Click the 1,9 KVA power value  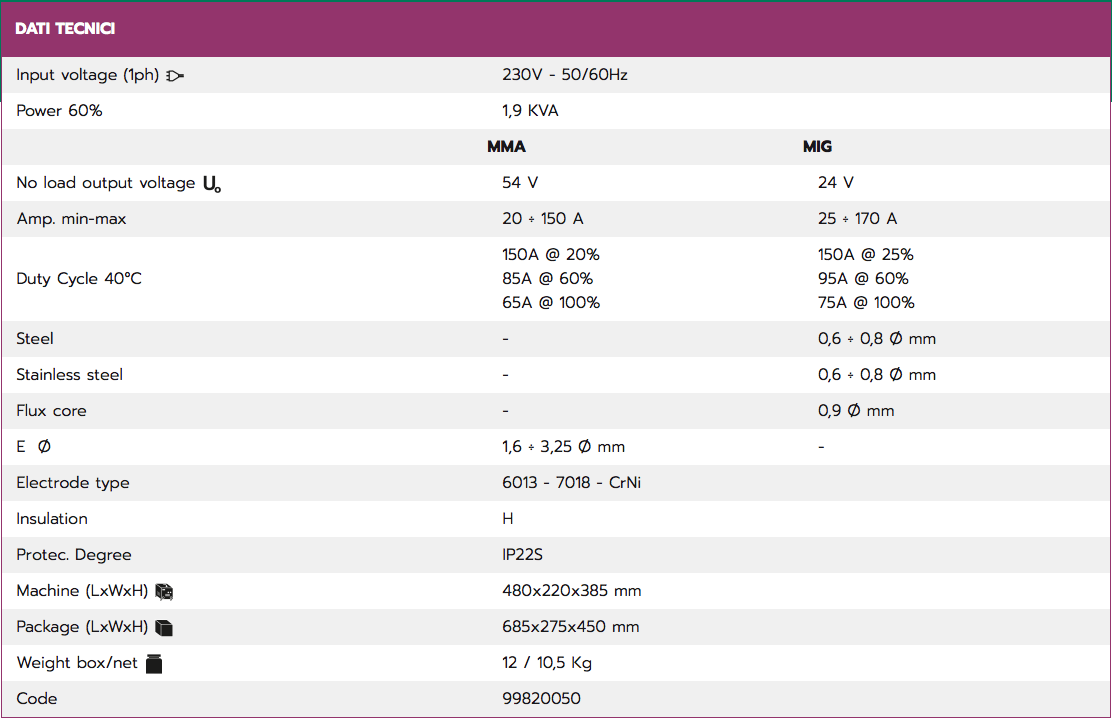coord(530,111)
